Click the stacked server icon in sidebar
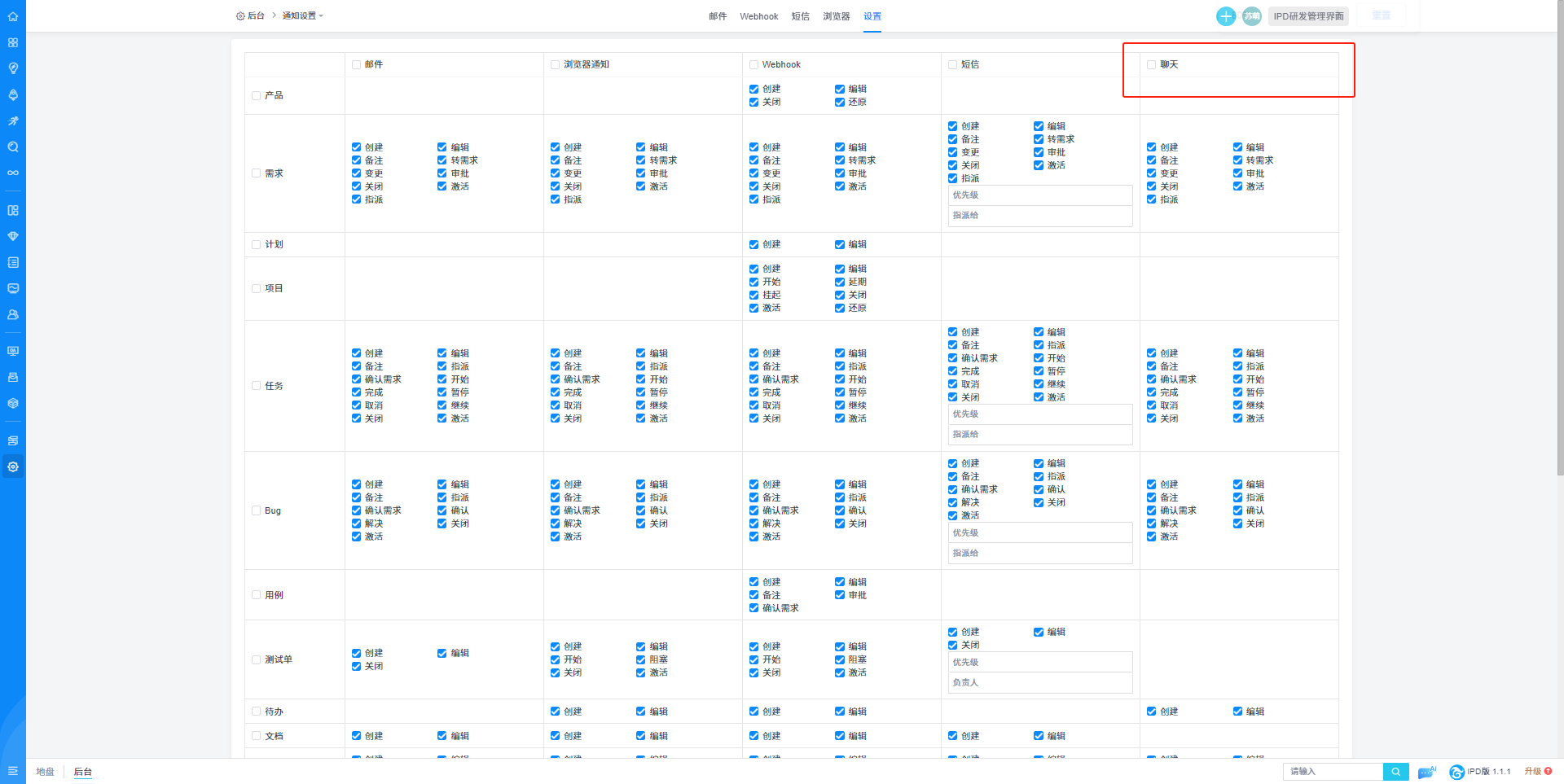1564x784 pixels. [x=13, y=440]
